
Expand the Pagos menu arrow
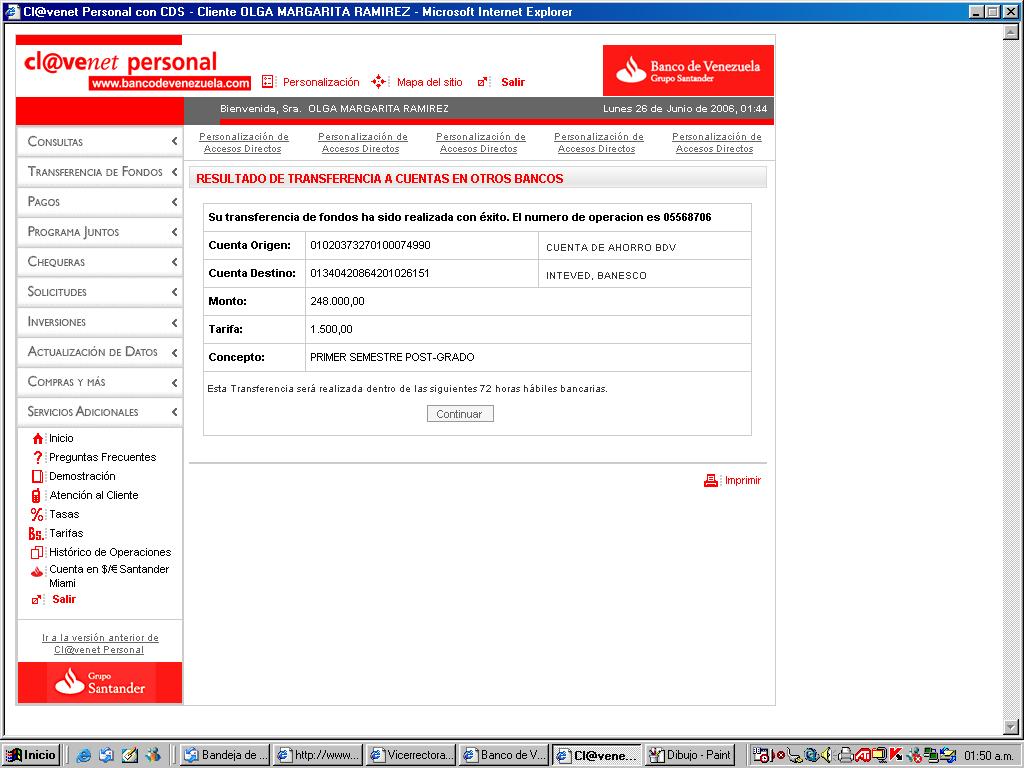pos(174,202)
